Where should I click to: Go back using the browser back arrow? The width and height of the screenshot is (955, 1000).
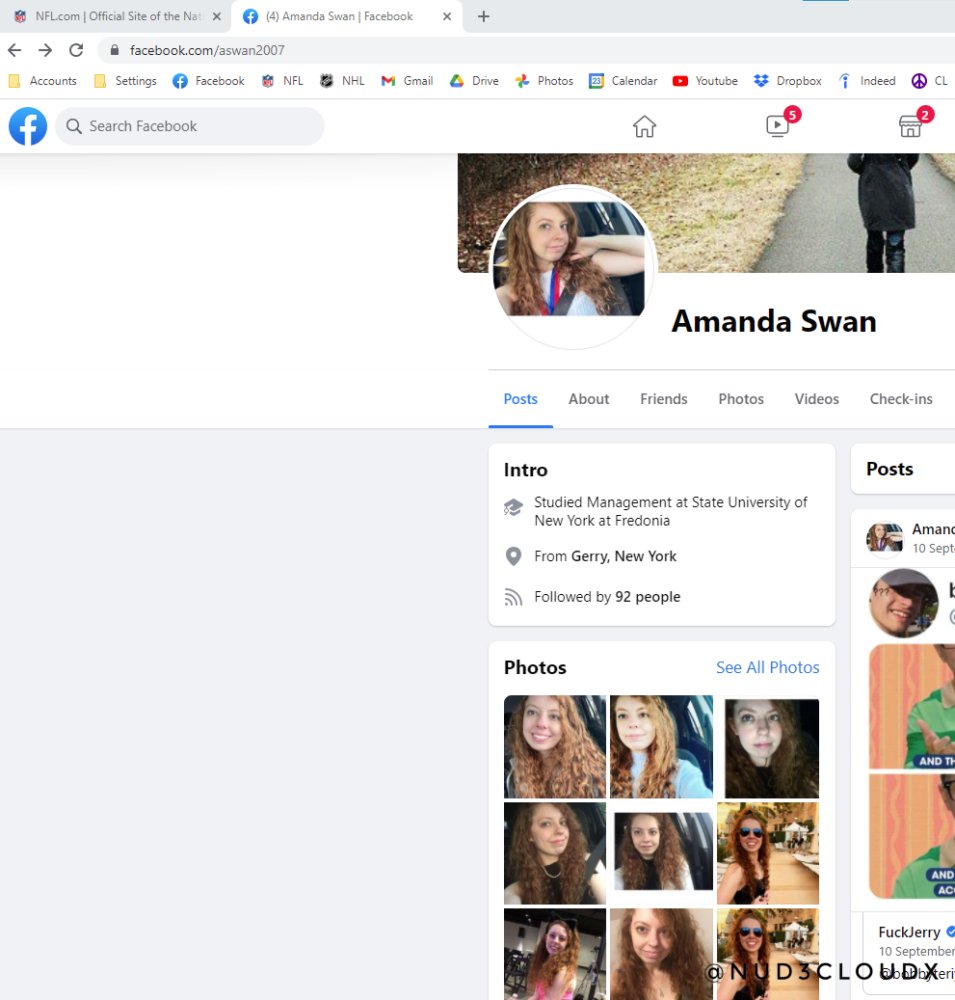click(15, 50)
